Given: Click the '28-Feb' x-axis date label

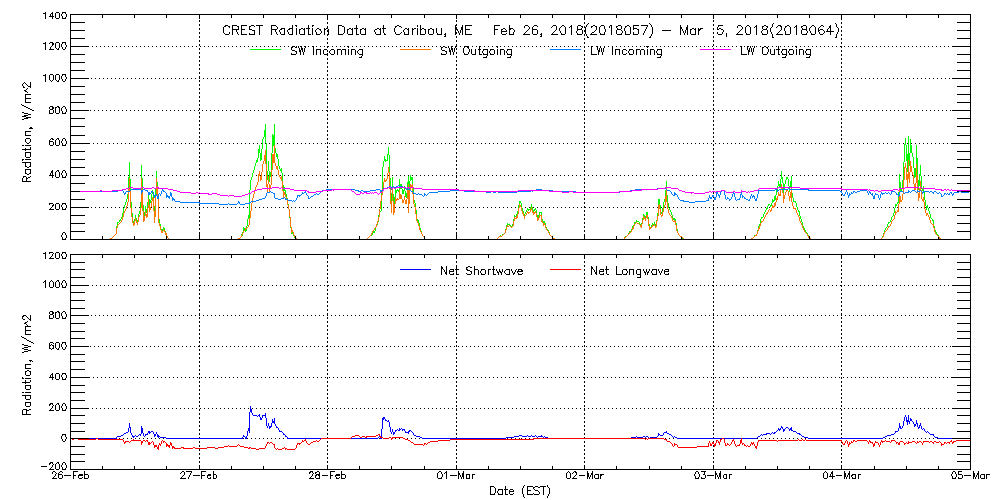Looking at the screenshot, I should pos(328,476).
